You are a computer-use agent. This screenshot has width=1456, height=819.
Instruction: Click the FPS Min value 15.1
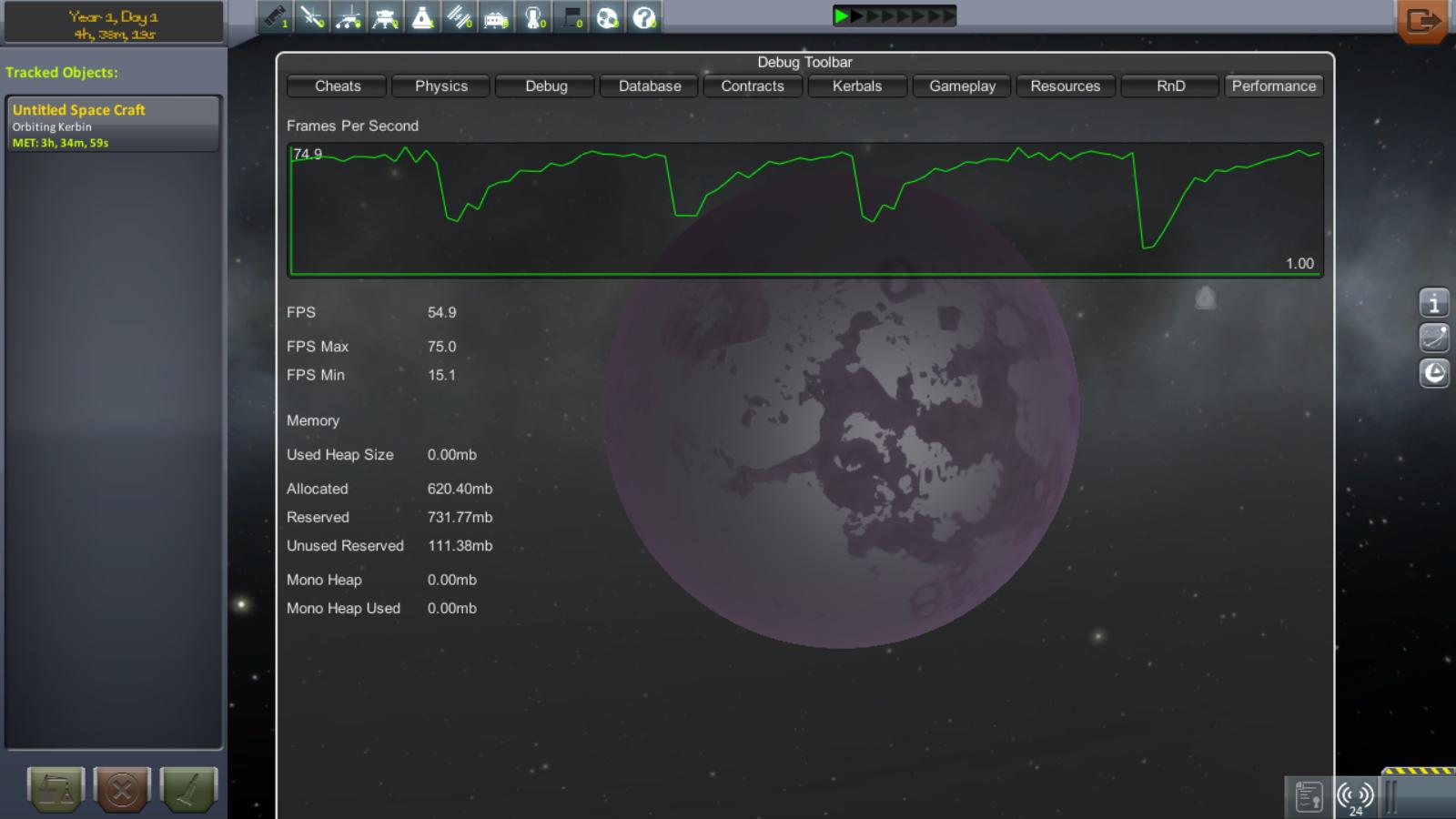pos(442,375)
